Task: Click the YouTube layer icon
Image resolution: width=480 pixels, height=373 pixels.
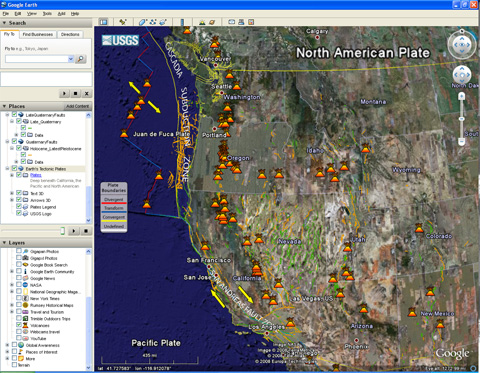Action: tap(25, 338)
